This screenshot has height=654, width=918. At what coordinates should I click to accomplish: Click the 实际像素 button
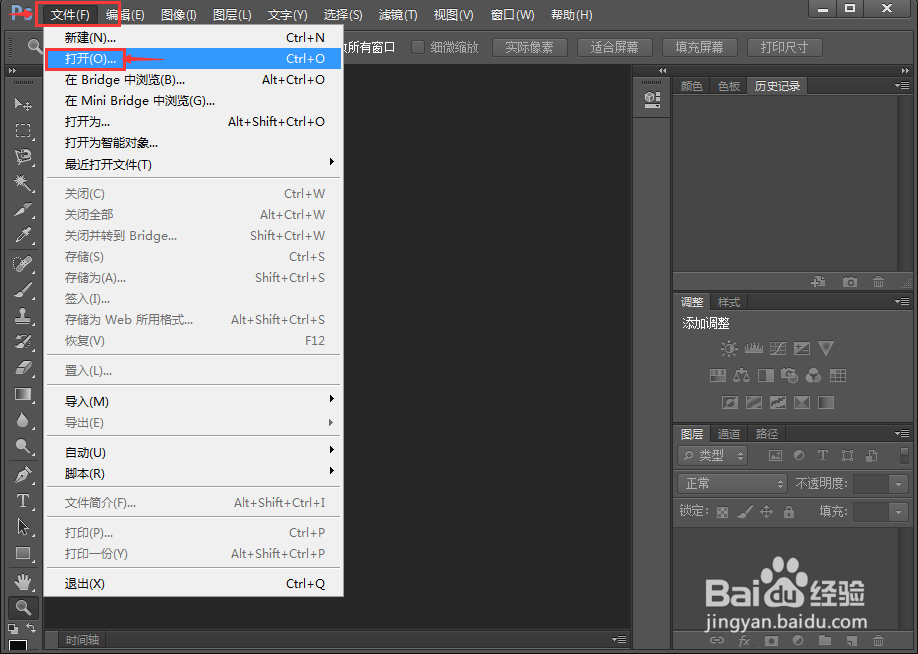click(530, 47)
